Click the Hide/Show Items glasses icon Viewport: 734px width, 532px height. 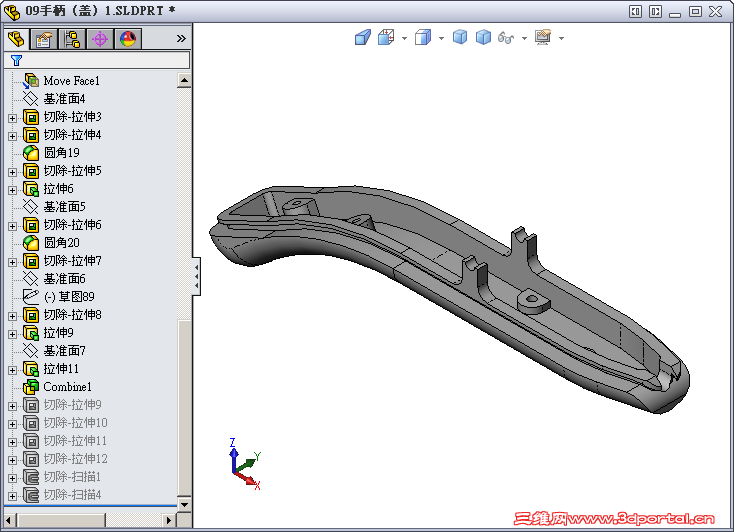coord(506,37)
